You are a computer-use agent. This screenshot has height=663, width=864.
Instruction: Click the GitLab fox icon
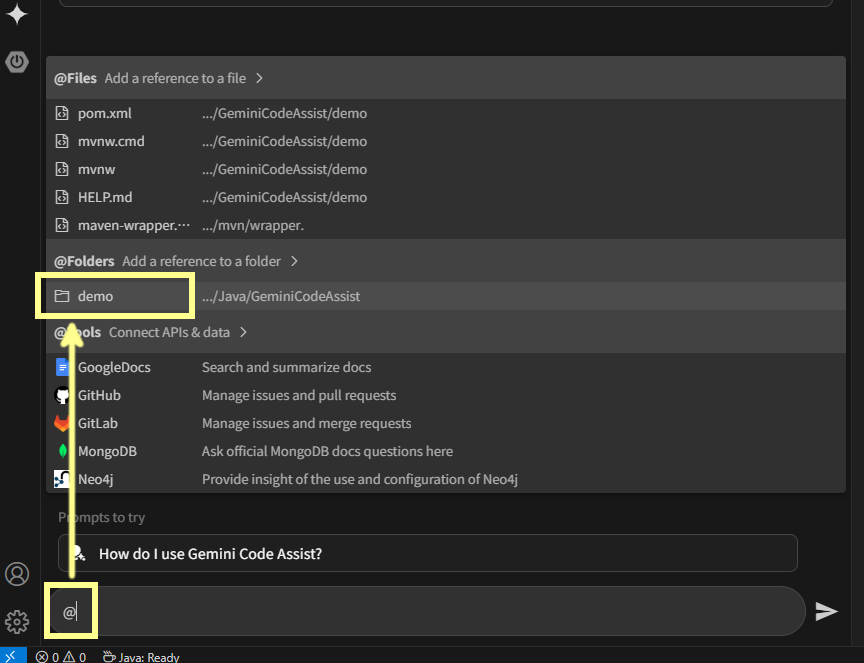[x=62, y=423]
